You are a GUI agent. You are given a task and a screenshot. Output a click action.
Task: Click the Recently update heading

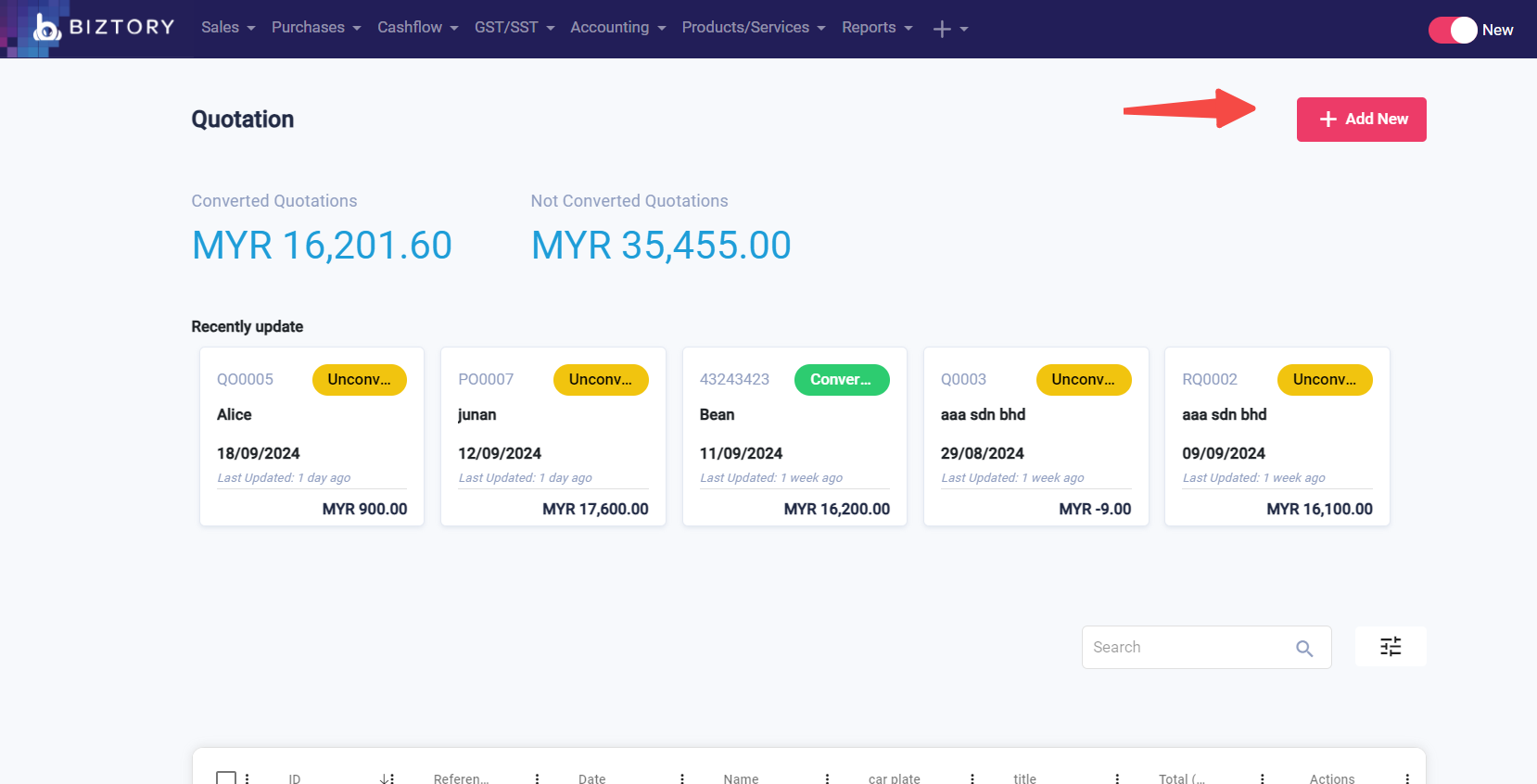pyautogui.click(x=248, y=326)
